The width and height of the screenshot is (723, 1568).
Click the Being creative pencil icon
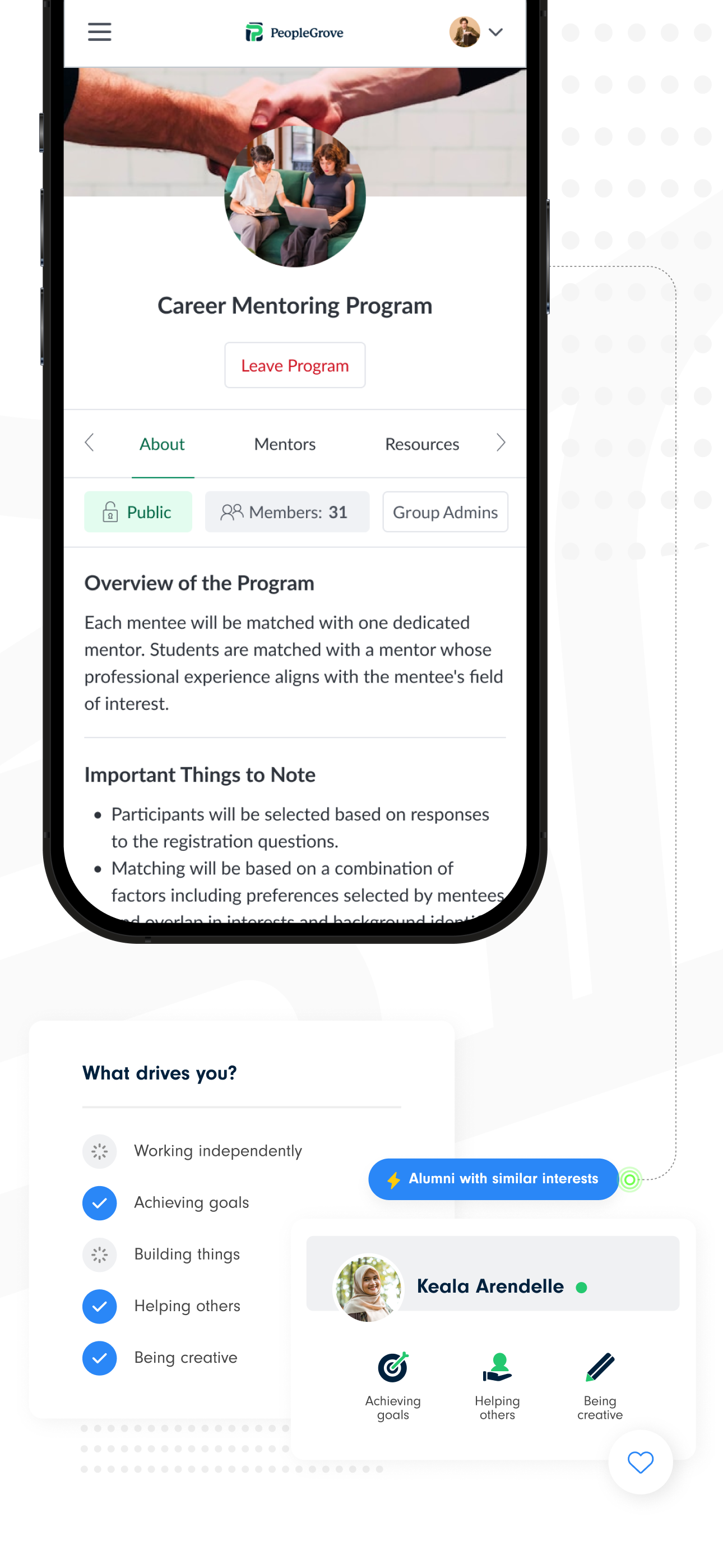tap(600, 1367)
